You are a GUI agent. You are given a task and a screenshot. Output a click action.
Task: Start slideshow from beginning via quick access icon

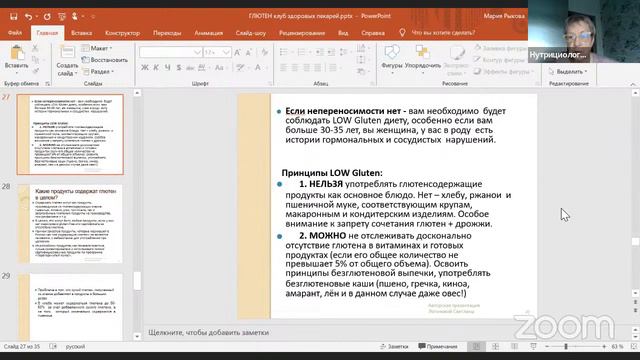pos(62,16)
